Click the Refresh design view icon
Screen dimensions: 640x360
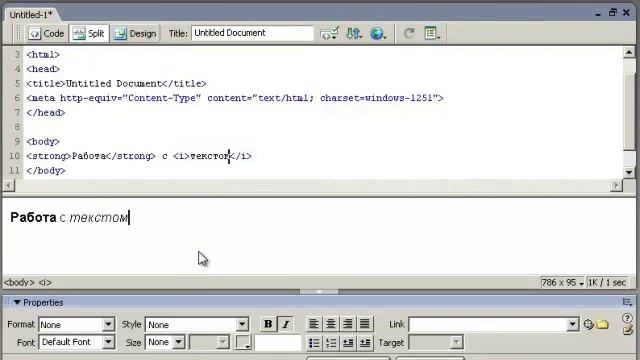click(x=409, y=33)
